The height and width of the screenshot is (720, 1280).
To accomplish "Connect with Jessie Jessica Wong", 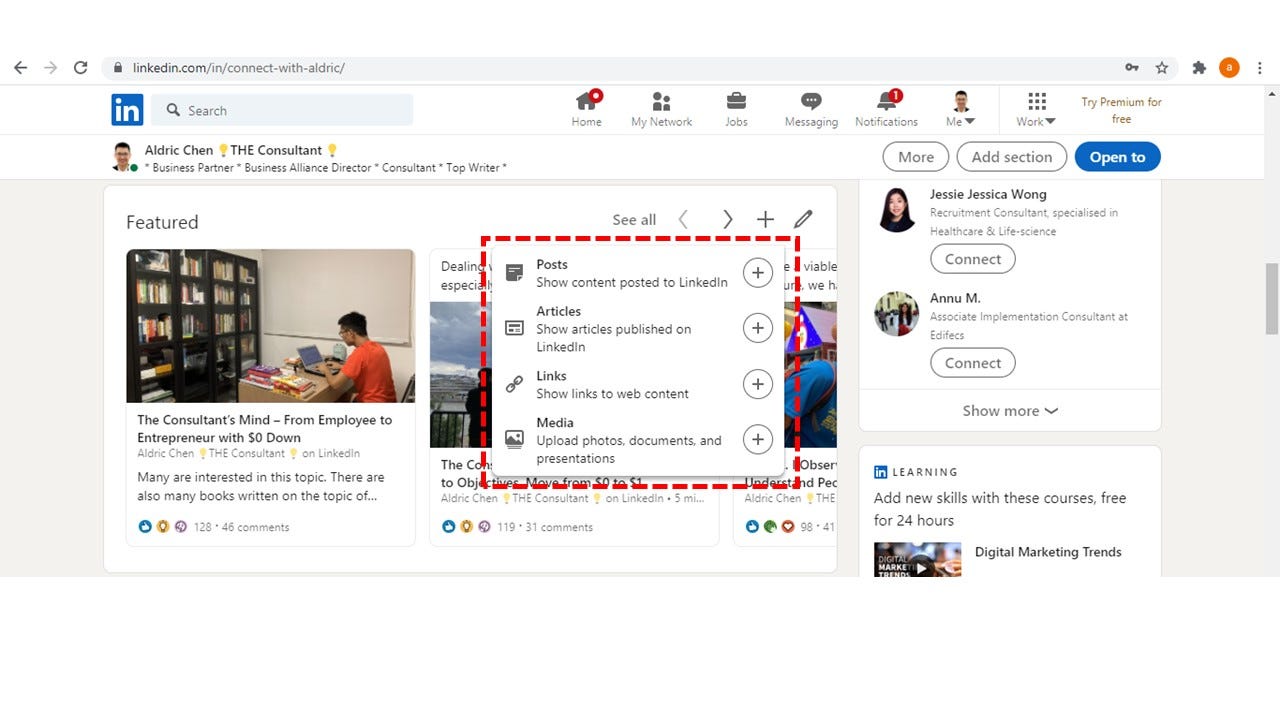I will pos(973,259).
